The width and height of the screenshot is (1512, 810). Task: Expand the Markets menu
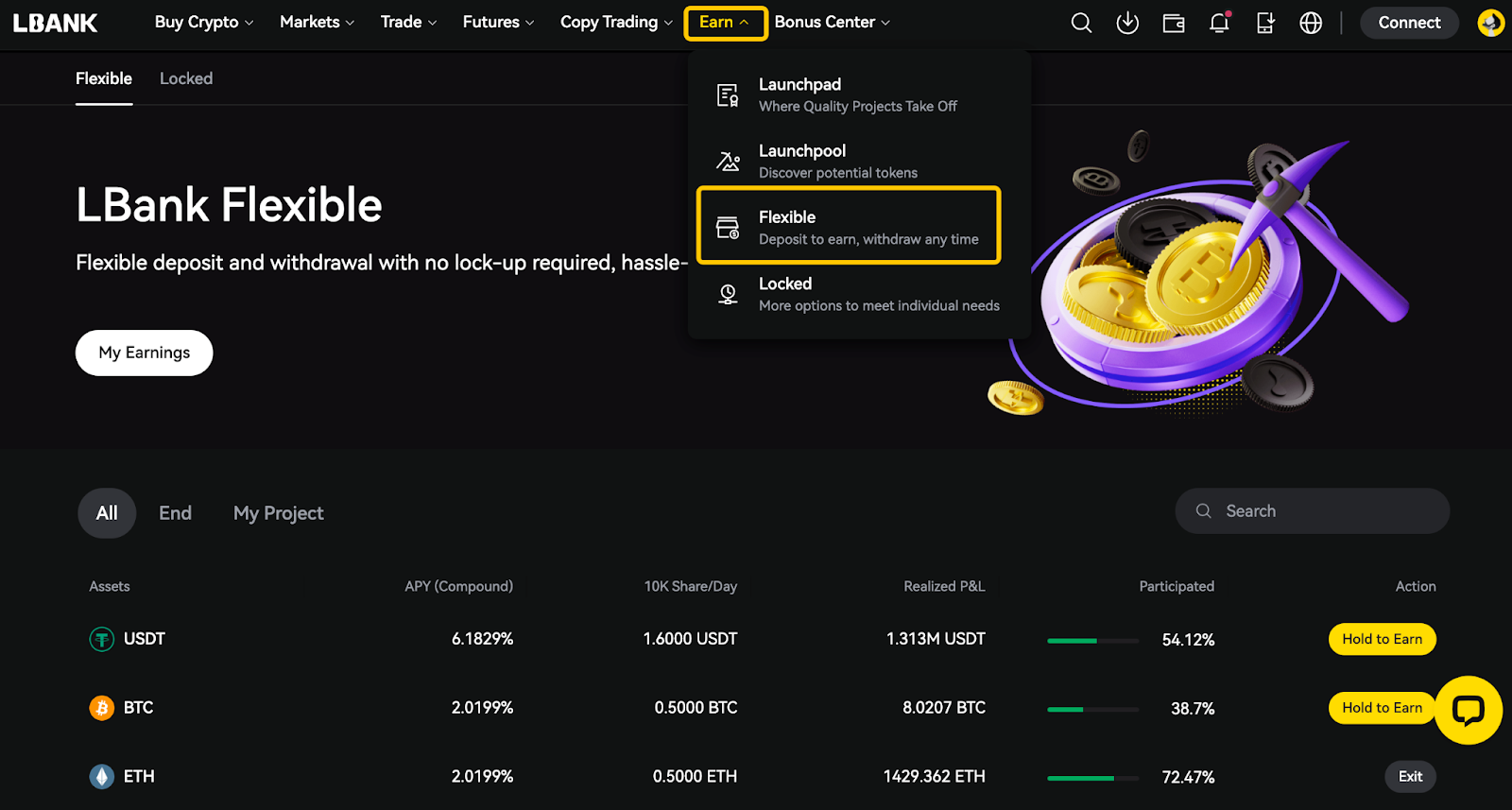pos(317,22)
